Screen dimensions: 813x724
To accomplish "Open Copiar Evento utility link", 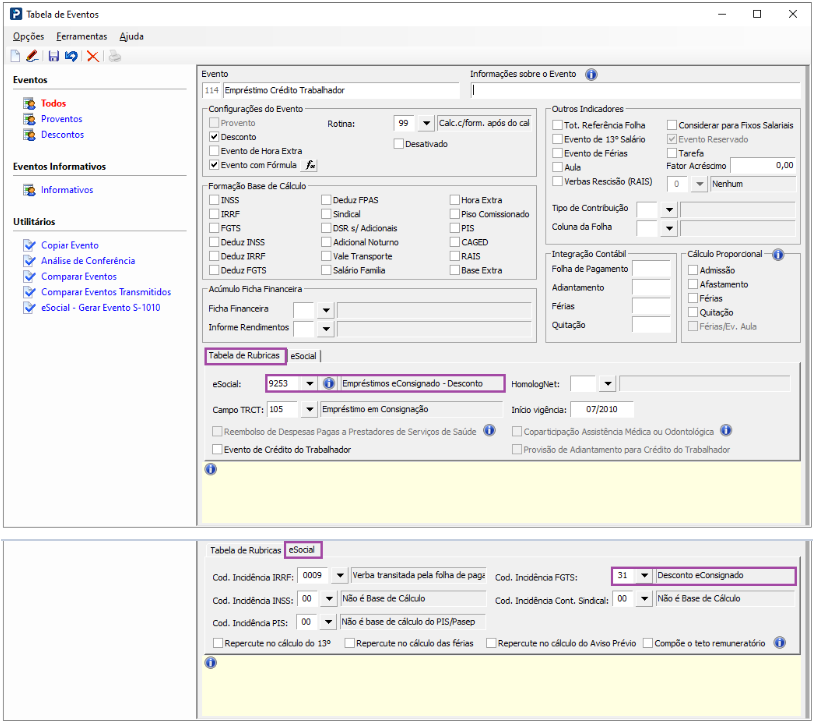I will pyautogui.click(x=69, y=245).
